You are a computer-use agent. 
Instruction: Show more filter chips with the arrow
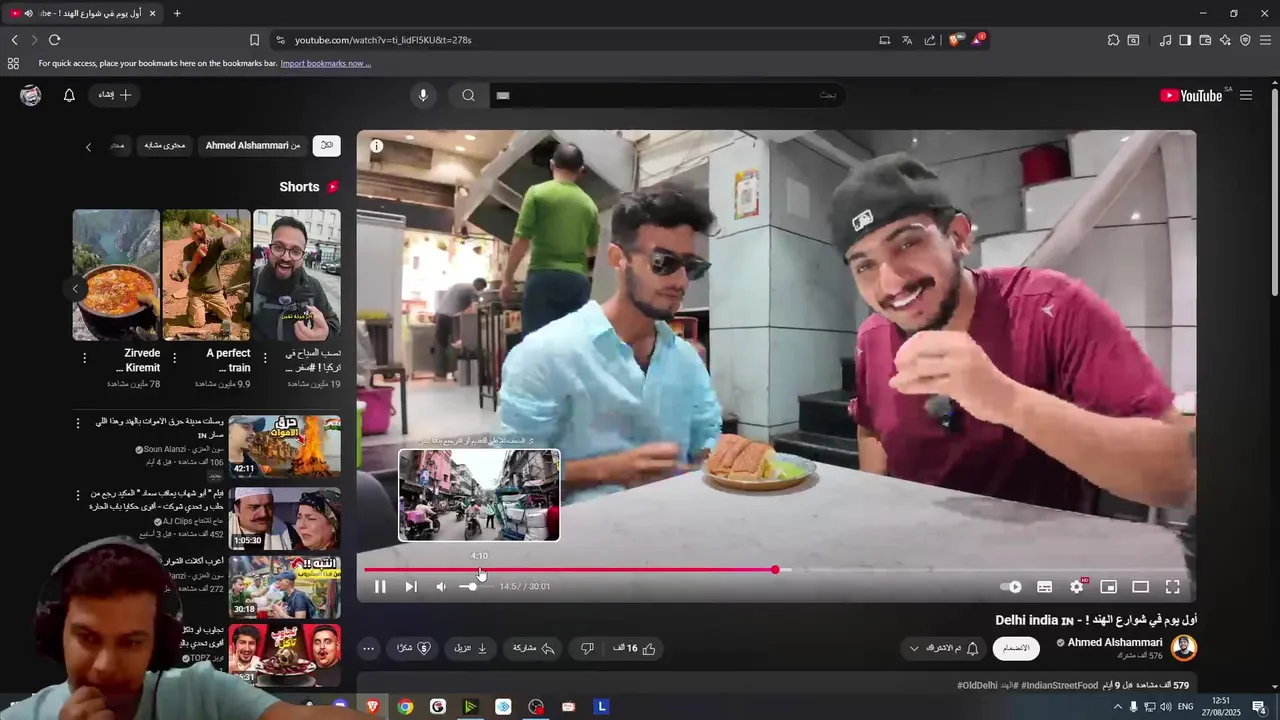pos(88,147)
